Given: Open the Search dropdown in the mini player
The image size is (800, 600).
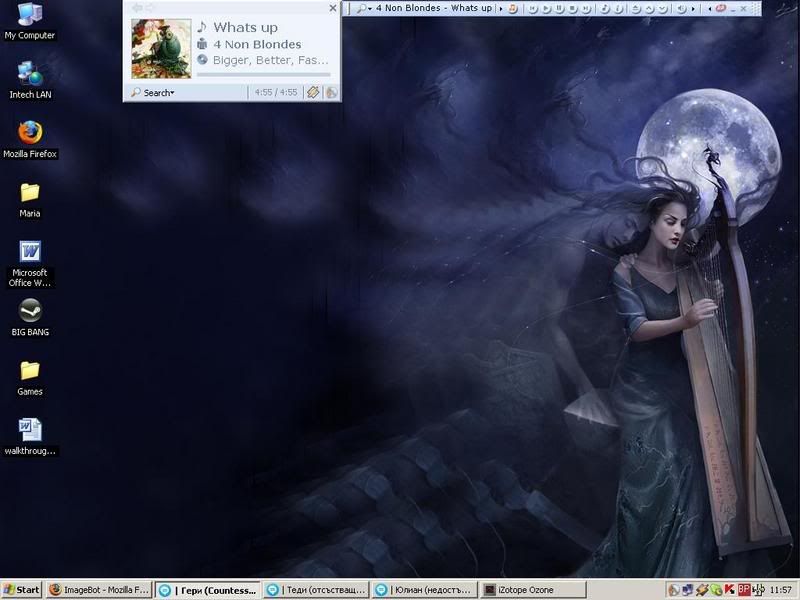Looking at the screenshot, I should 153,92.
